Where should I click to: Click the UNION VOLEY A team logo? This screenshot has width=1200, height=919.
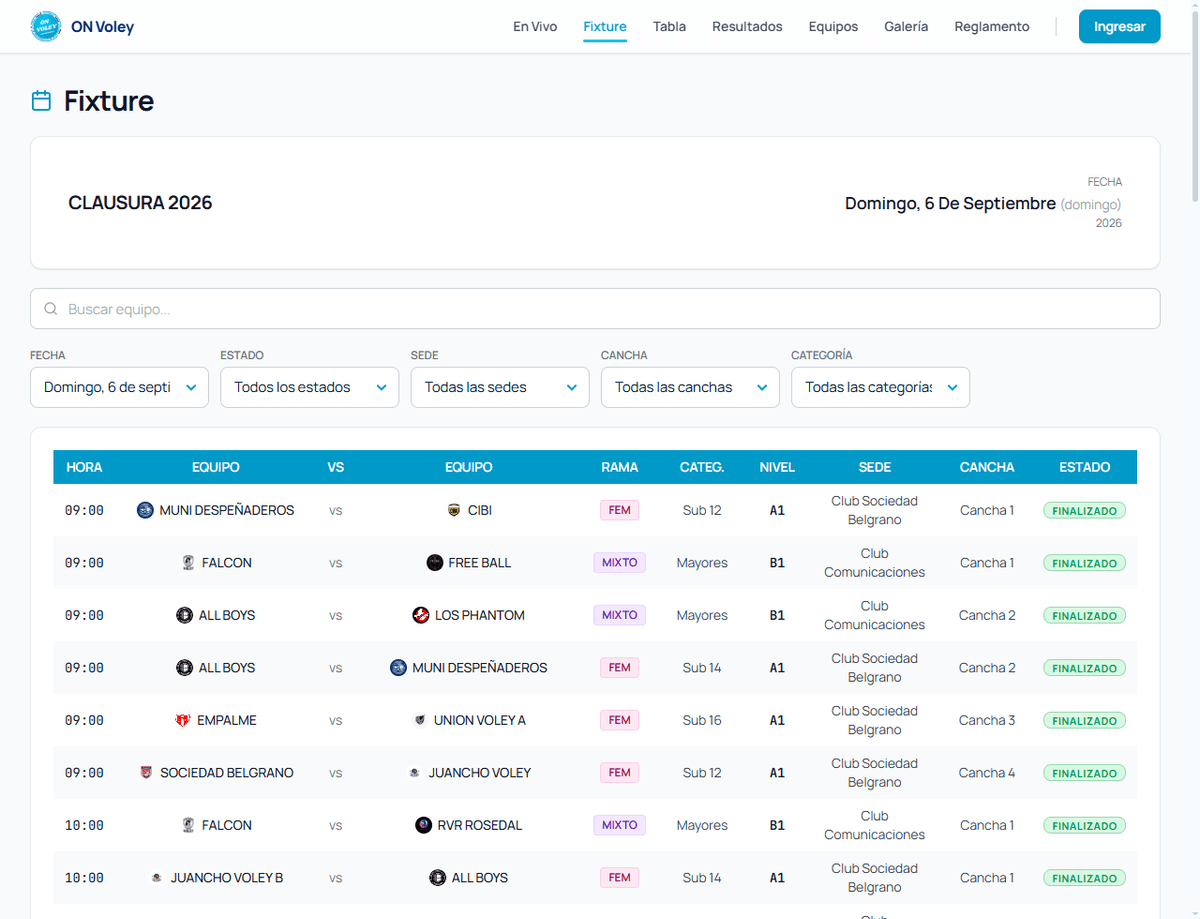420,720
